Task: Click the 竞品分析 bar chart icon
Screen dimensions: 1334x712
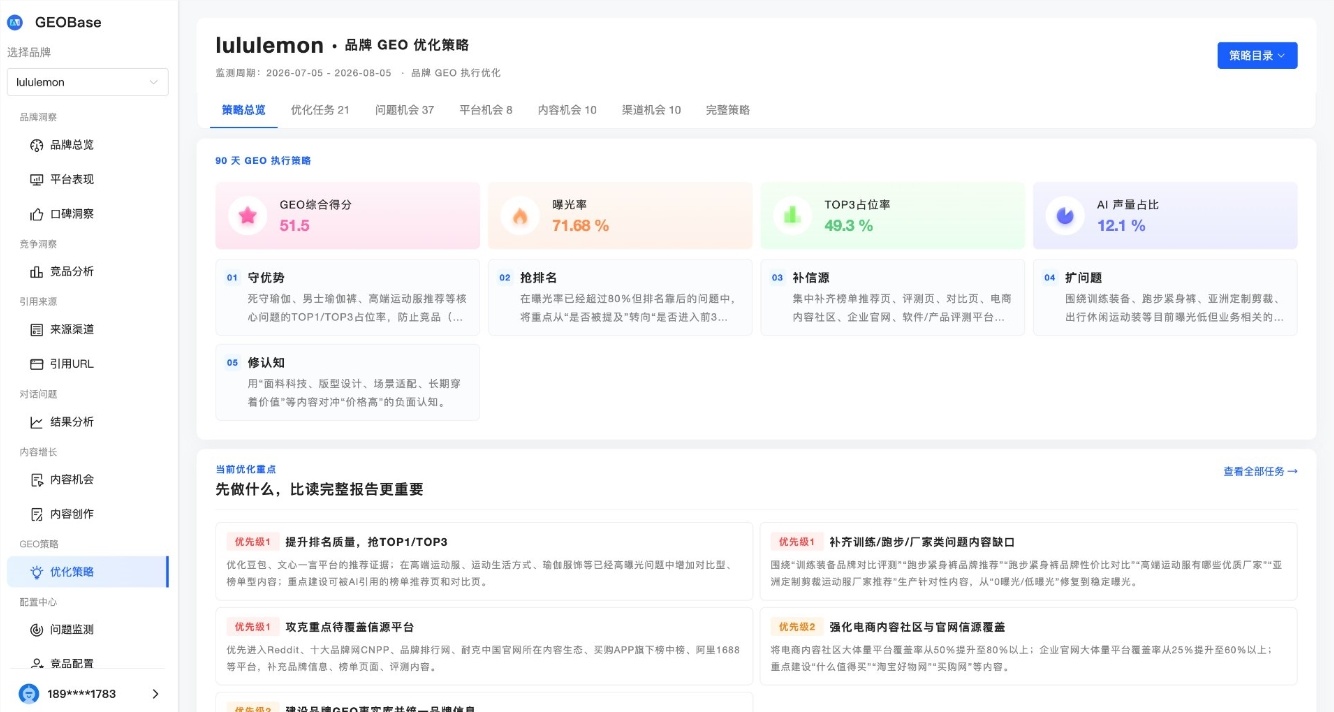Action: click(x=37, y=272)
